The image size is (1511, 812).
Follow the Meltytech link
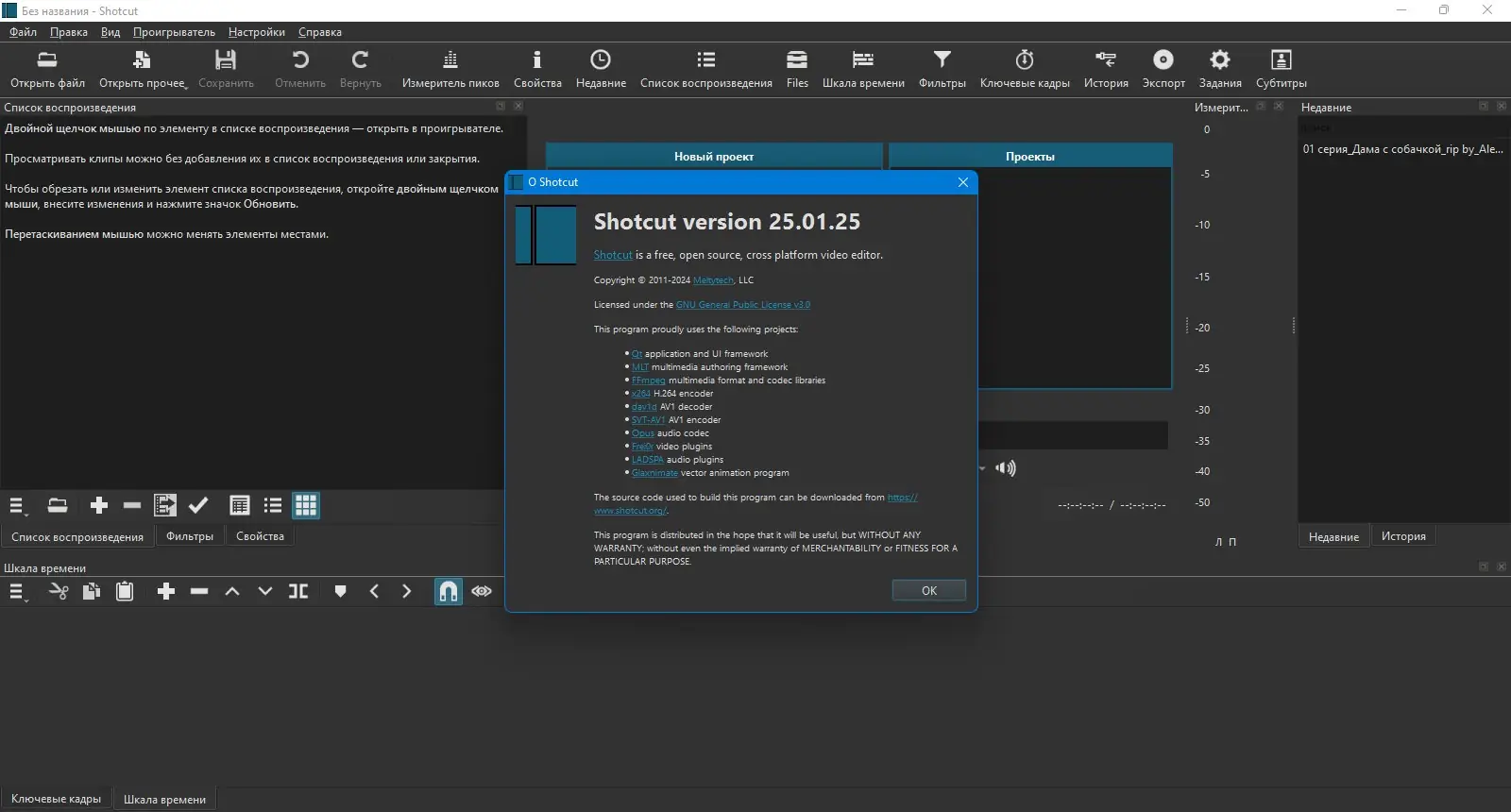(713, 280)
